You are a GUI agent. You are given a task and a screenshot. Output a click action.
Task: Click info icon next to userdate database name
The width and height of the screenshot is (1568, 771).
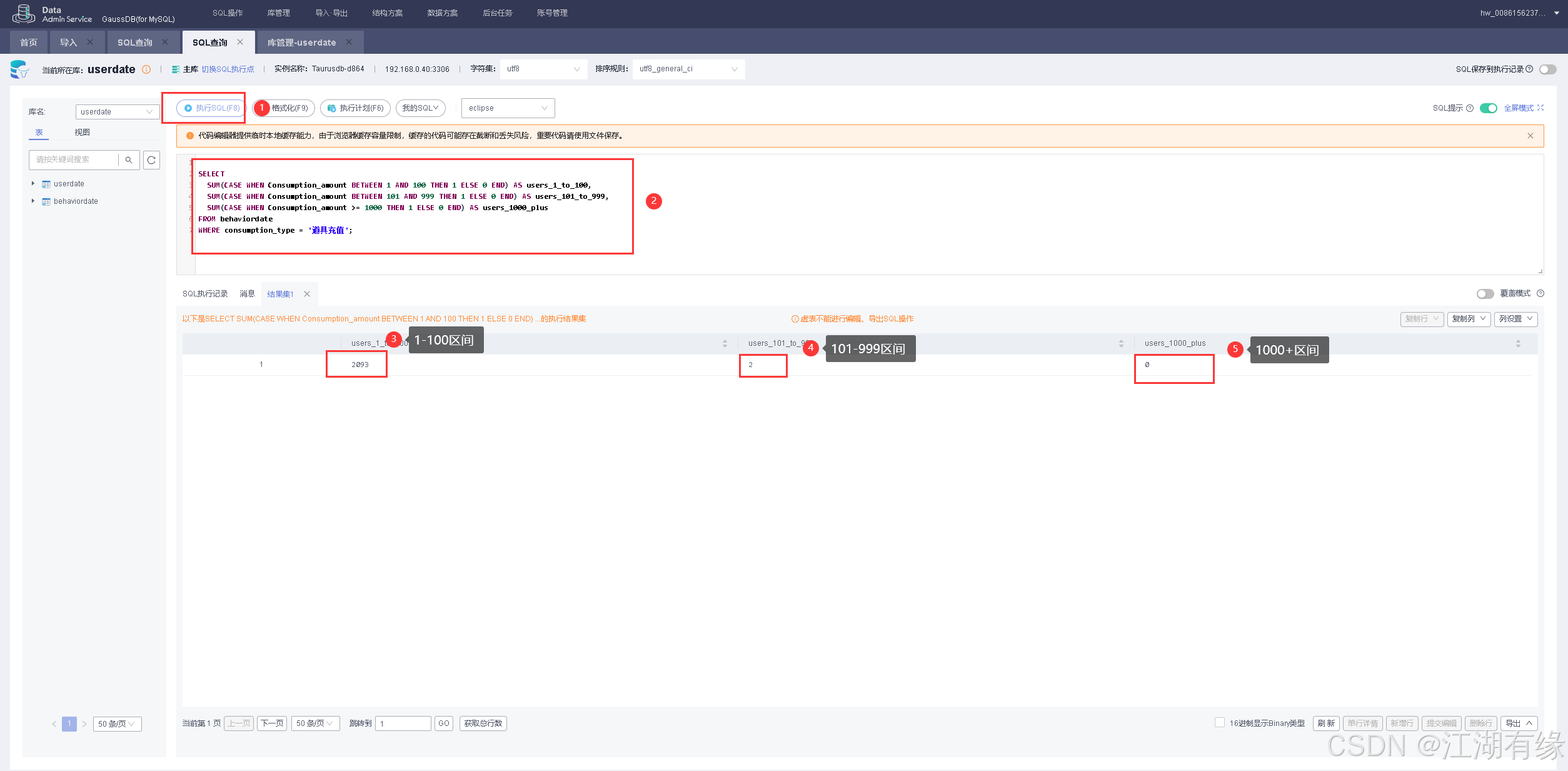(x=146, y=69)
